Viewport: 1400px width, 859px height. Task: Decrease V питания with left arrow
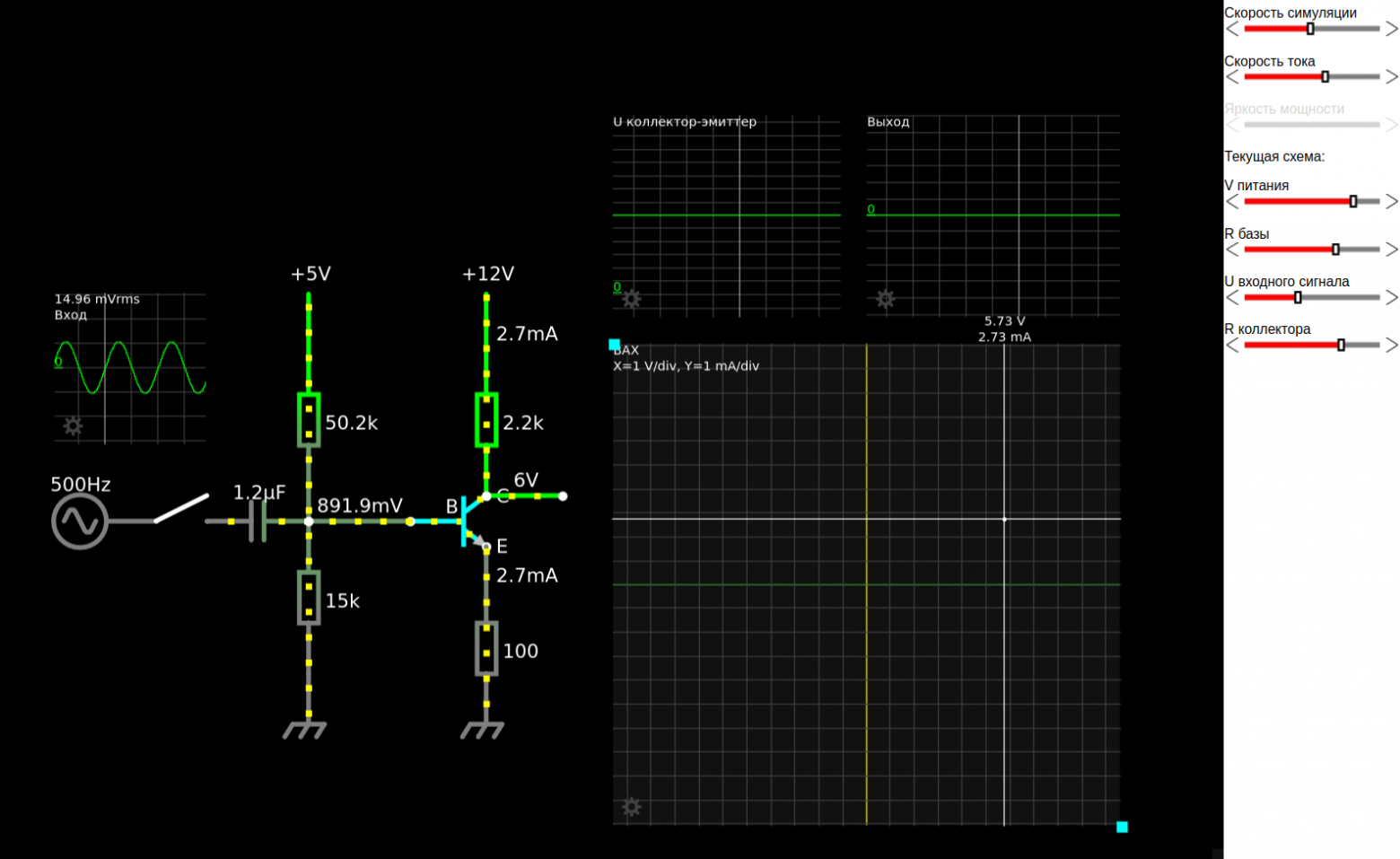[1232, 201]
